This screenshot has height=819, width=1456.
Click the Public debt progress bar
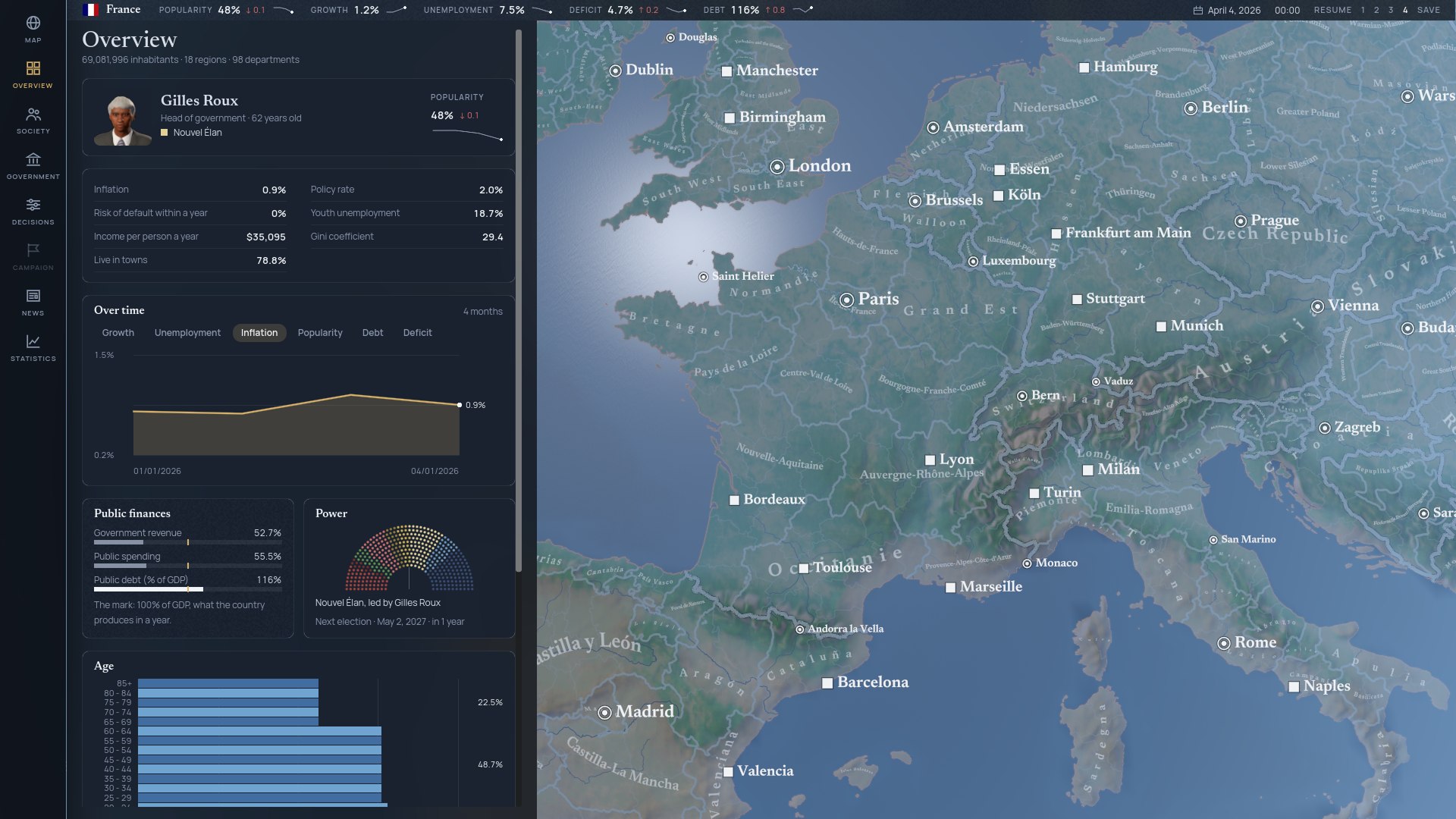(187, 589)
